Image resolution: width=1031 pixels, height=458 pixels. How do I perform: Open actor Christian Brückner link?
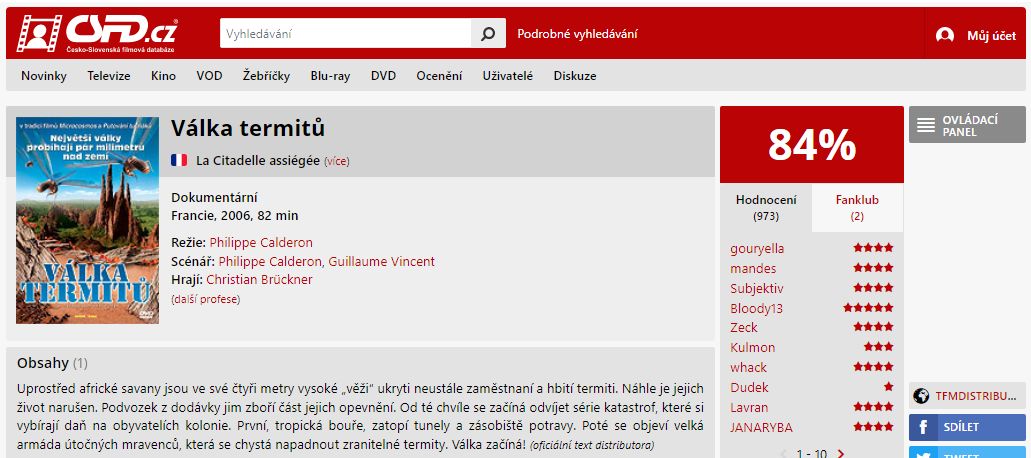pos(259,280)
